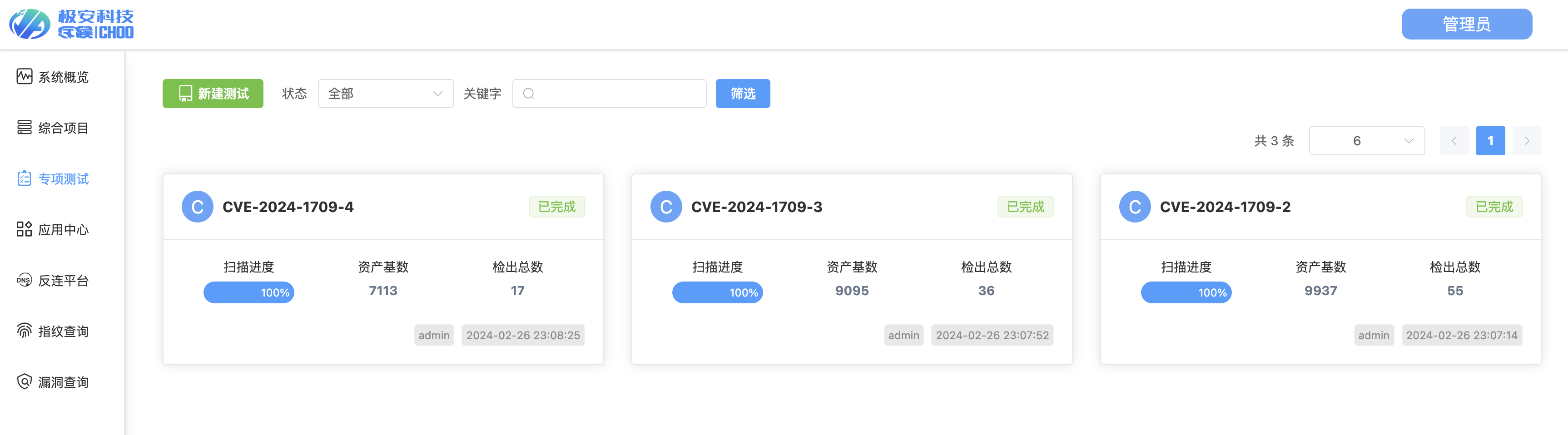This screenshot has height=435, width=1568.
Task: Click the C avatar of CVE-2024-1709-4
Action: pyautogui.click(x=197, y=207)
